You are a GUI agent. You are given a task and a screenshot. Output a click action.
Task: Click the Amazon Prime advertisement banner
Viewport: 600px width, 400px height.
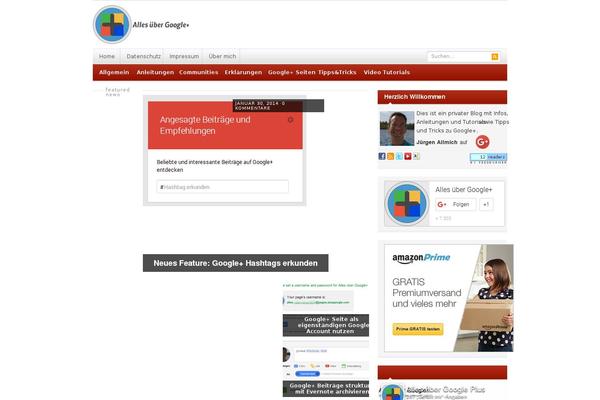pos(449,298)
